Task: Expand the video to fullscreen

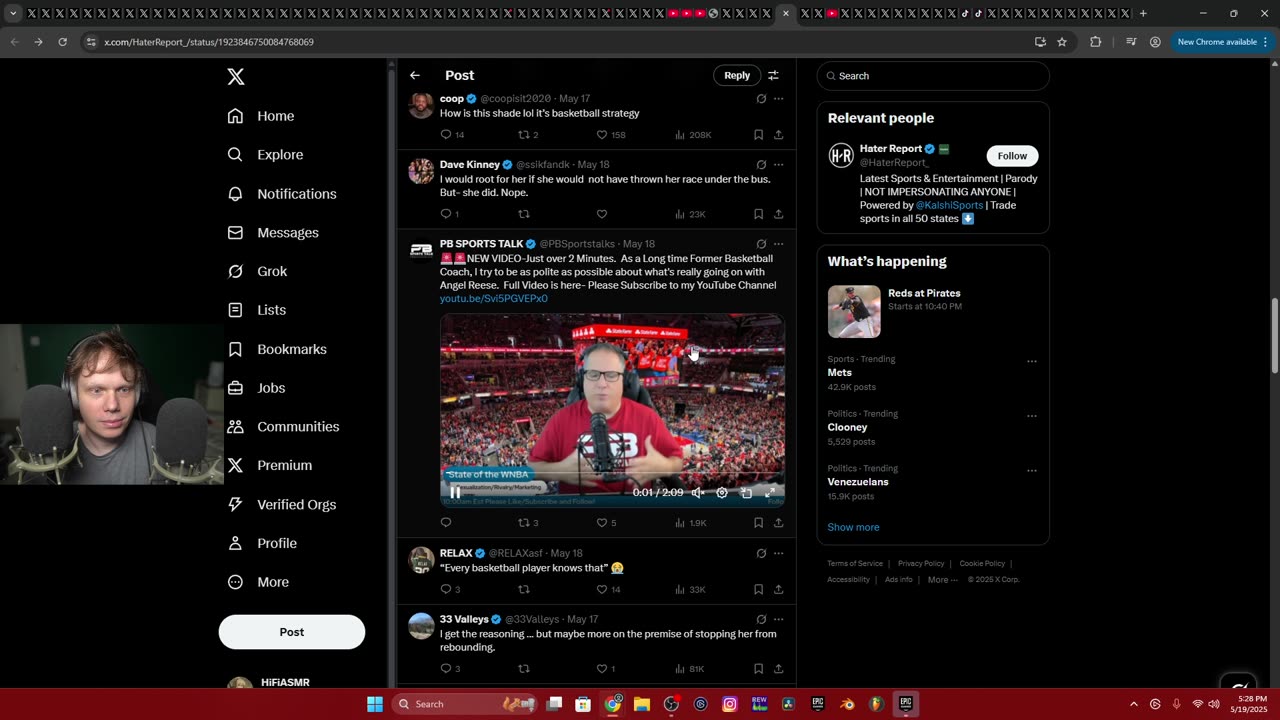Action: coord(770,492)
